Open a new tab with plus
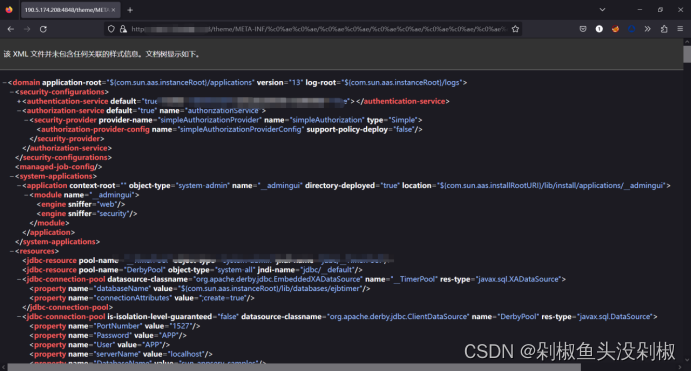This screenshot has width=692, height=371. 130,10
